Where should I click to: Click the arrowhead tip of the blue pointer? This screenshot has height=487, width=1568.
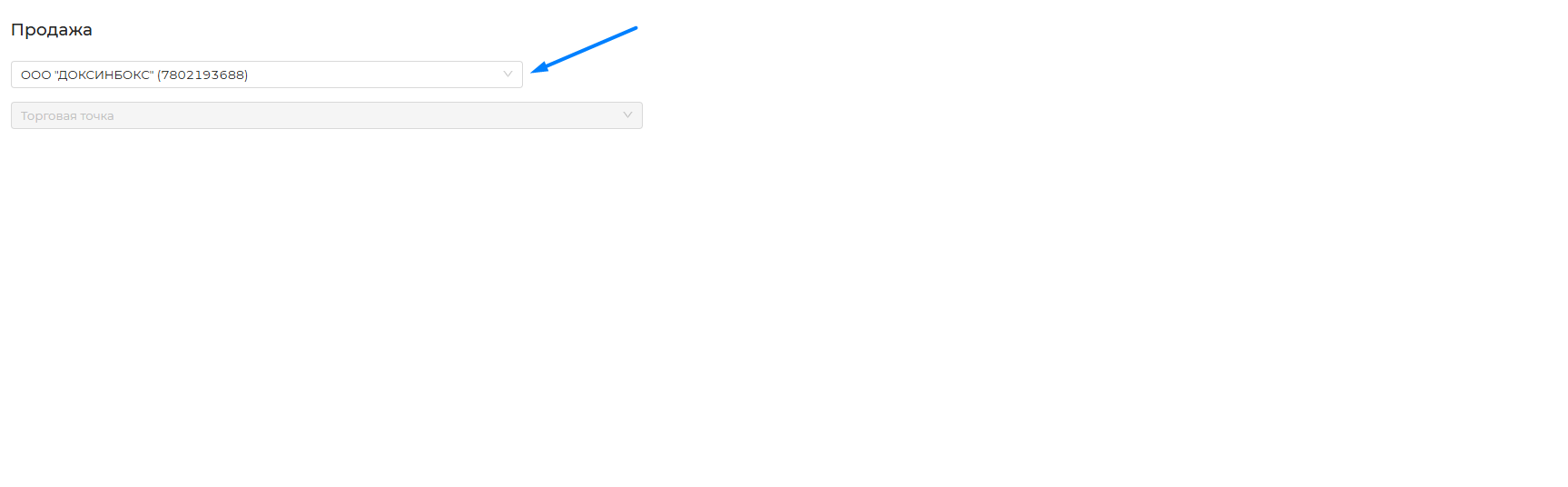pos(536,69)
